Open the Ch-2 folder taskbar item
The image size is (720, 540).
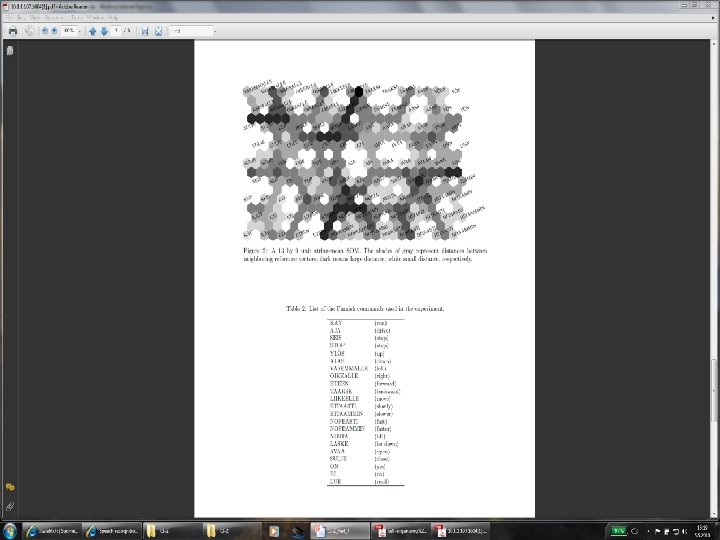coord(231,531)
